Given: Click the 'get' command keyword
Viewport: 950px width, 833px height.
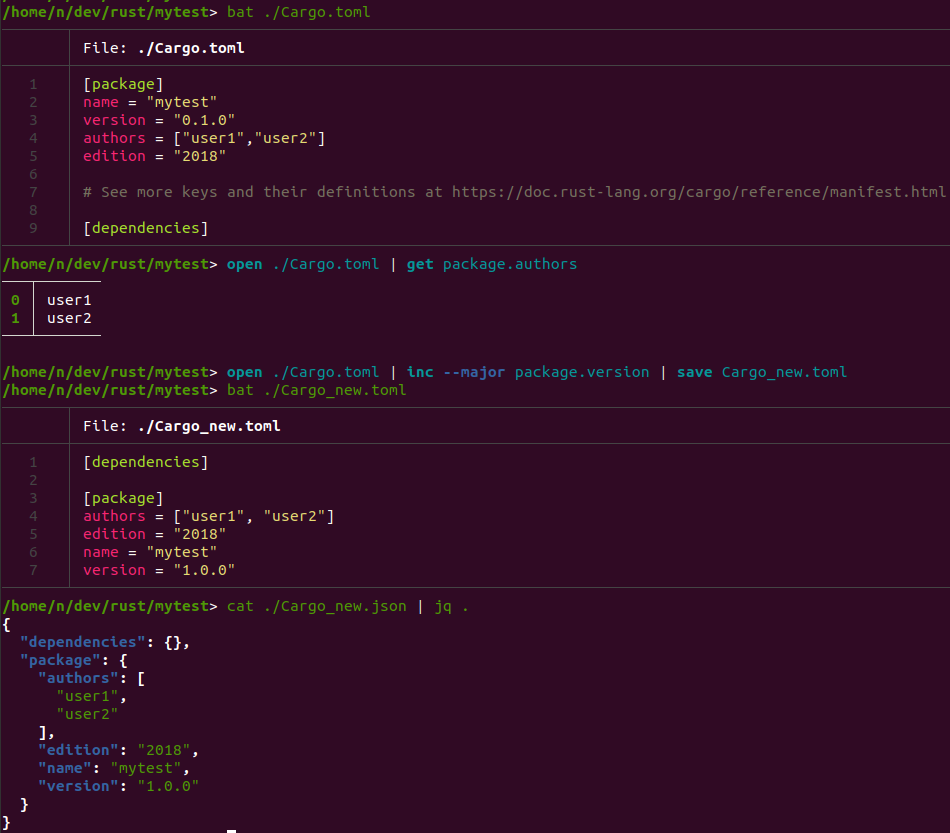Looking at the screenshot, I should click(x=420, y=264).
